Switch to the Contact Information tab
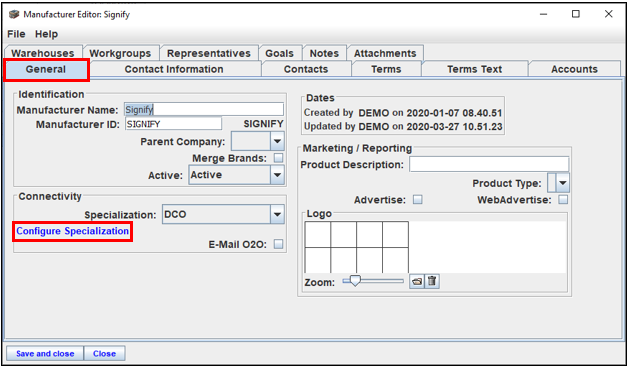 coord(174,69)
